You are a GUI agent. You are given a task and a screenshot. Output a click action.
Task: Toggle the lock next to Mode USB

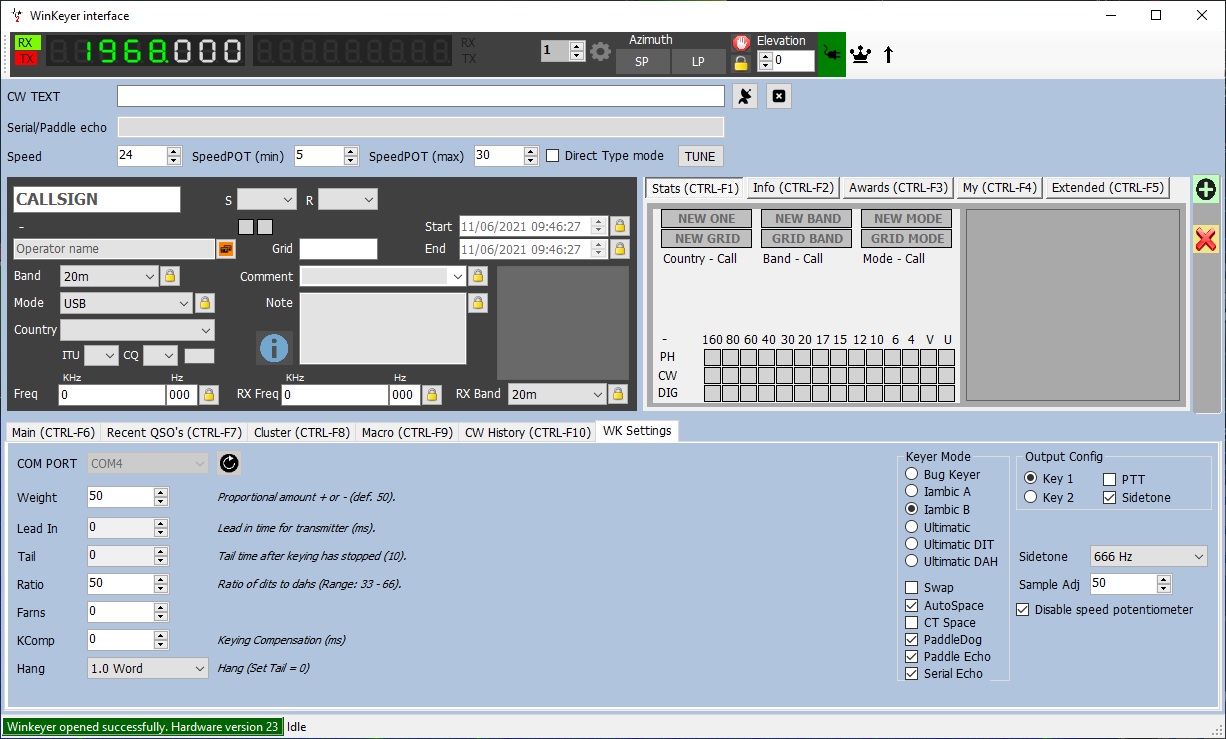coord(205,302)
